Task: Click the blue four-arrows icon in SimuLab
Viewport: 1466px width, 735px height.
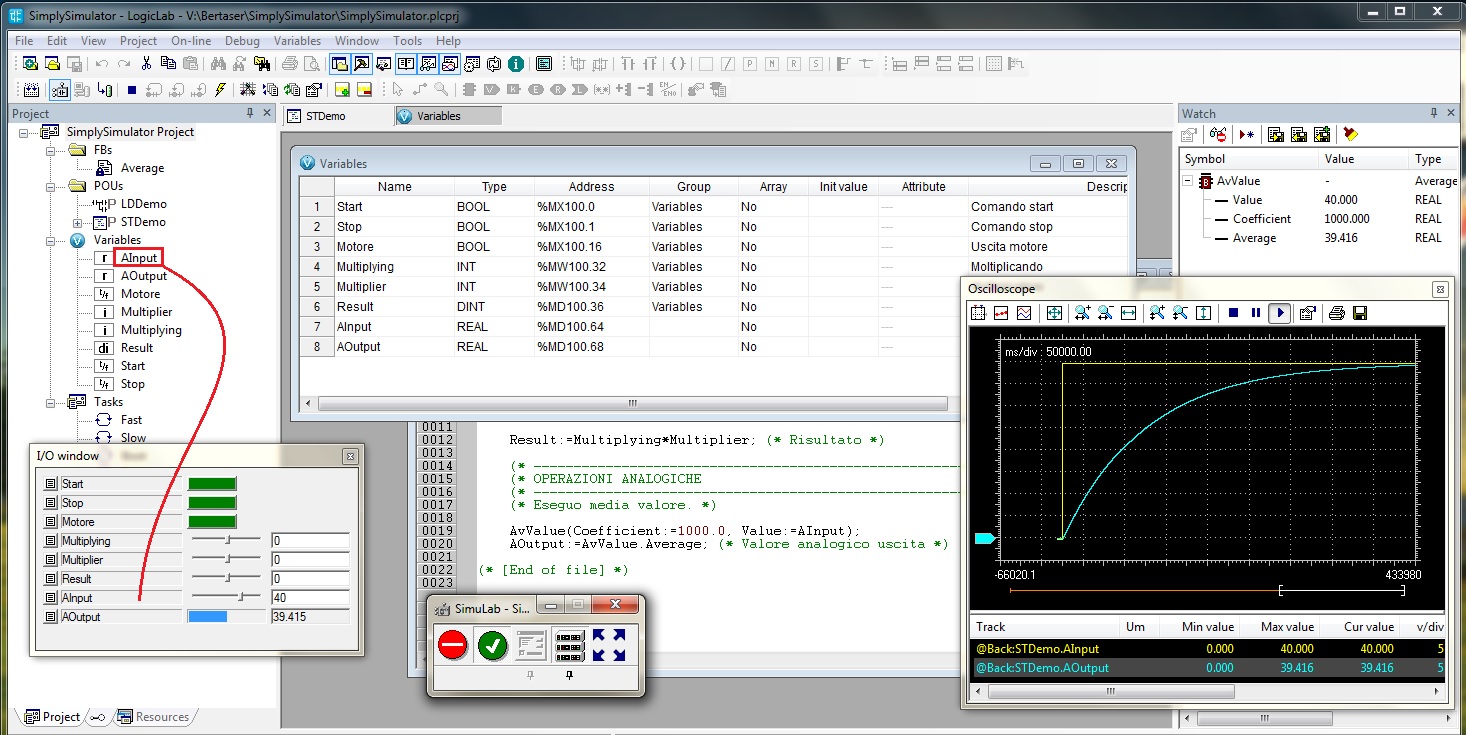Action: pos(609,645)
